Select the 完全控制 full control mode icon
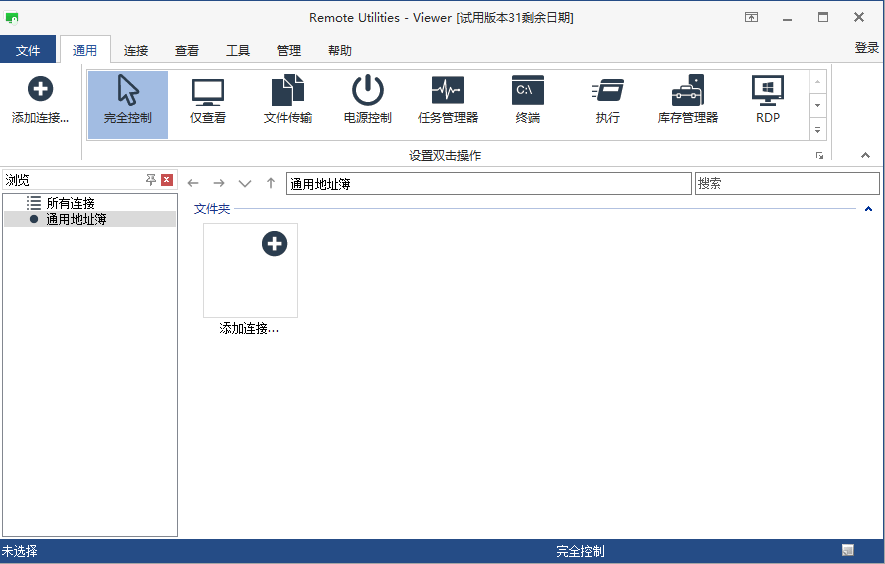 point(128,90)
